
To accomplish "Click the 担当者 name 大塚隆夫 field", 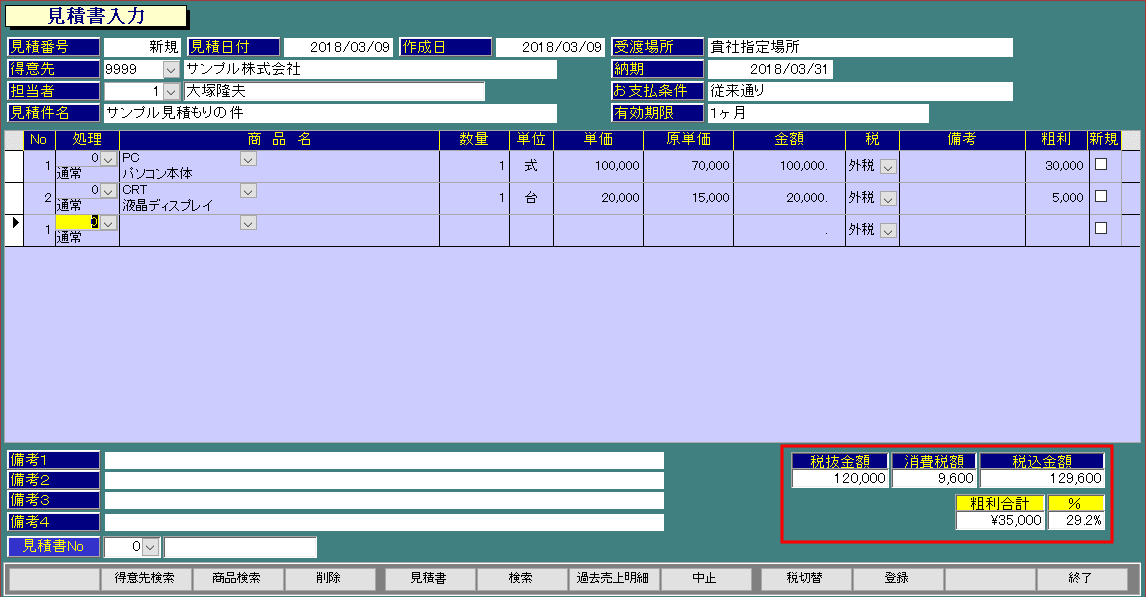I will (334, 91).
